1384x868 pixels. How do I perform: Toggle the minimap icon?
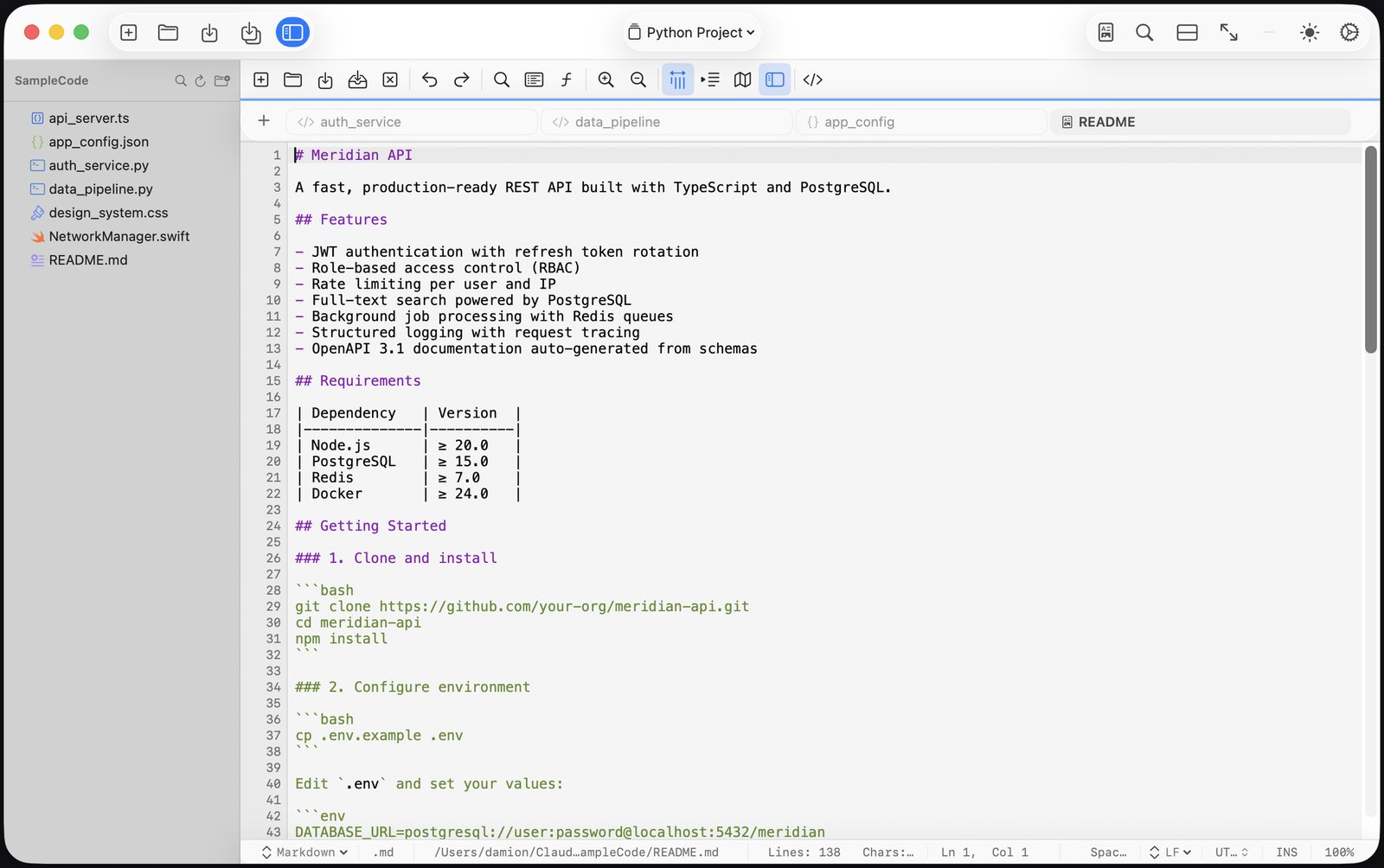click(x=742, y=80)
